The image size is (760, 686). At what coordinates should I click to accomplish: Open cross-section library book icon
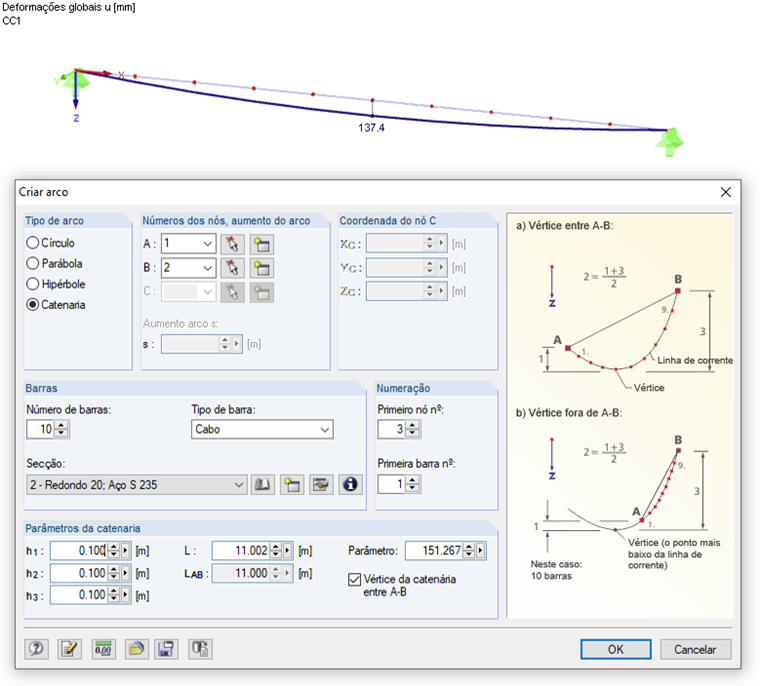tap(262, 484)
